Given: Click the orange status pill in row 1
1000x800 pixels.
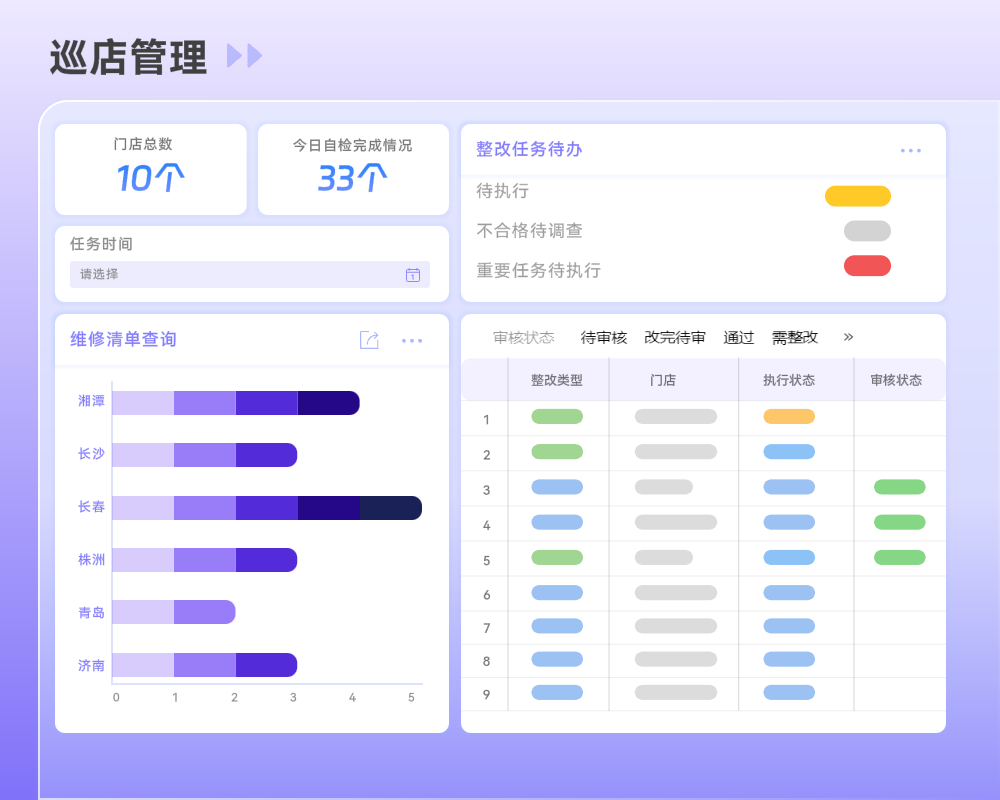Looking at the screenshot, I should tap(787, 416).
